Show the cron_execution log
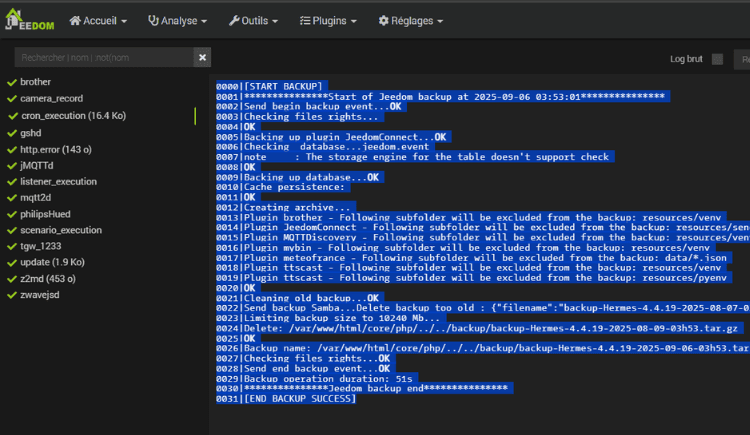The image size is (750, 435). click(72, 116)
